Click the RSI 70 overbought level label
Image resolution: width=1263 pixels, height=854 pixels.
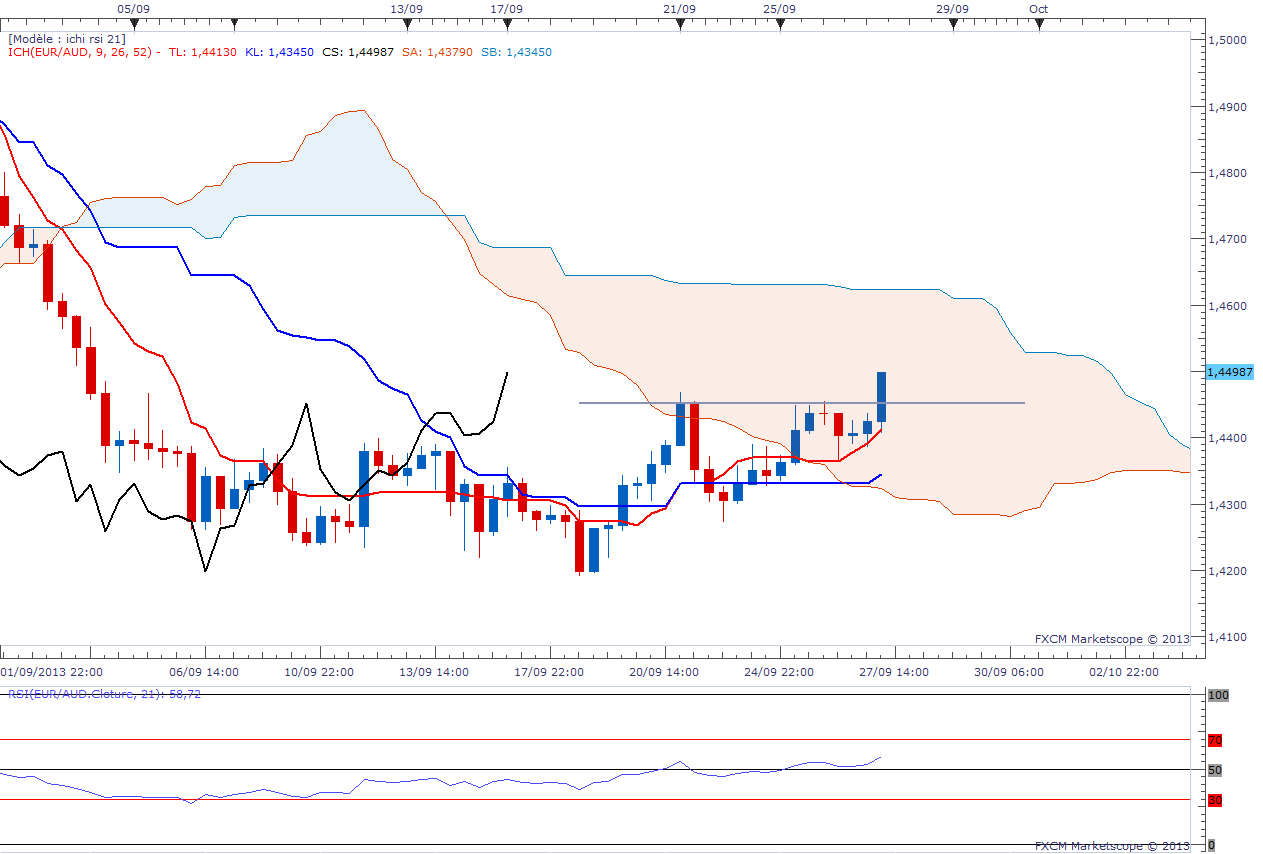coord(1215,741)
